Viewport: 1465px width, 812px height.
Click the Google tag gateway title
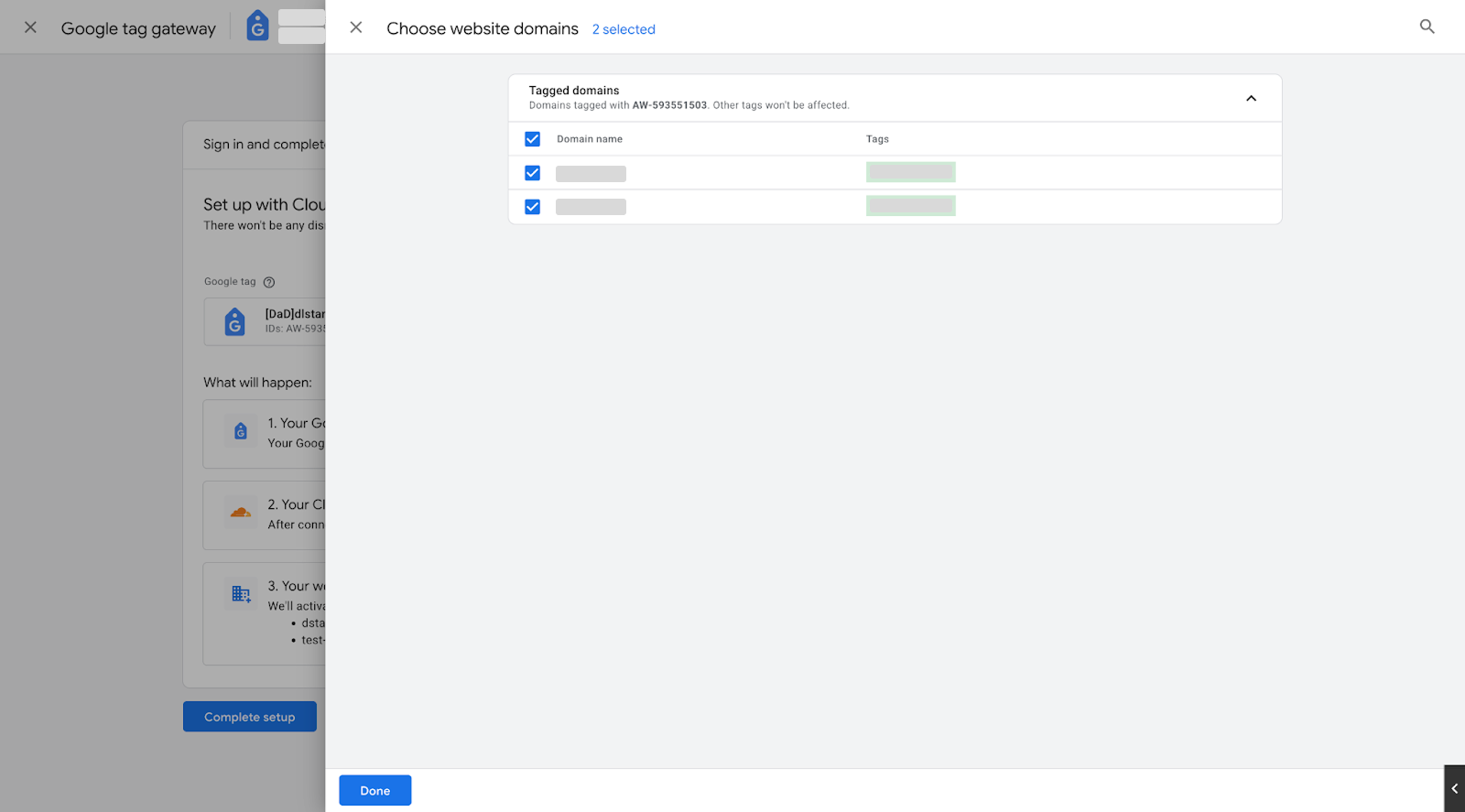pos(138,28)
